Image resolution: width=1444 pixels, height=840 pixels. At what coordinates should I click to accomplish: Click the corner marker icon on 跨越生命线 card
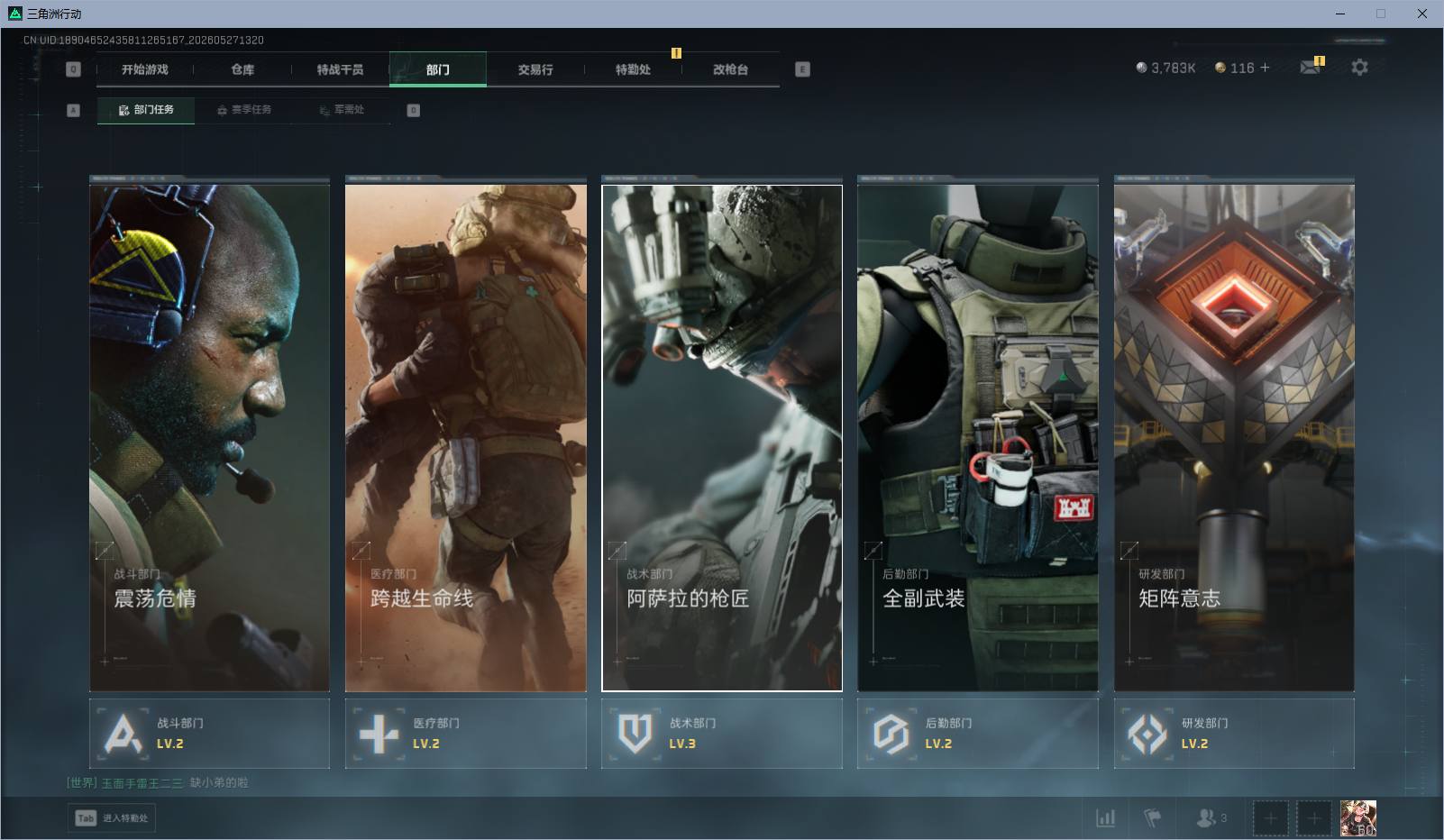point(361,550)
